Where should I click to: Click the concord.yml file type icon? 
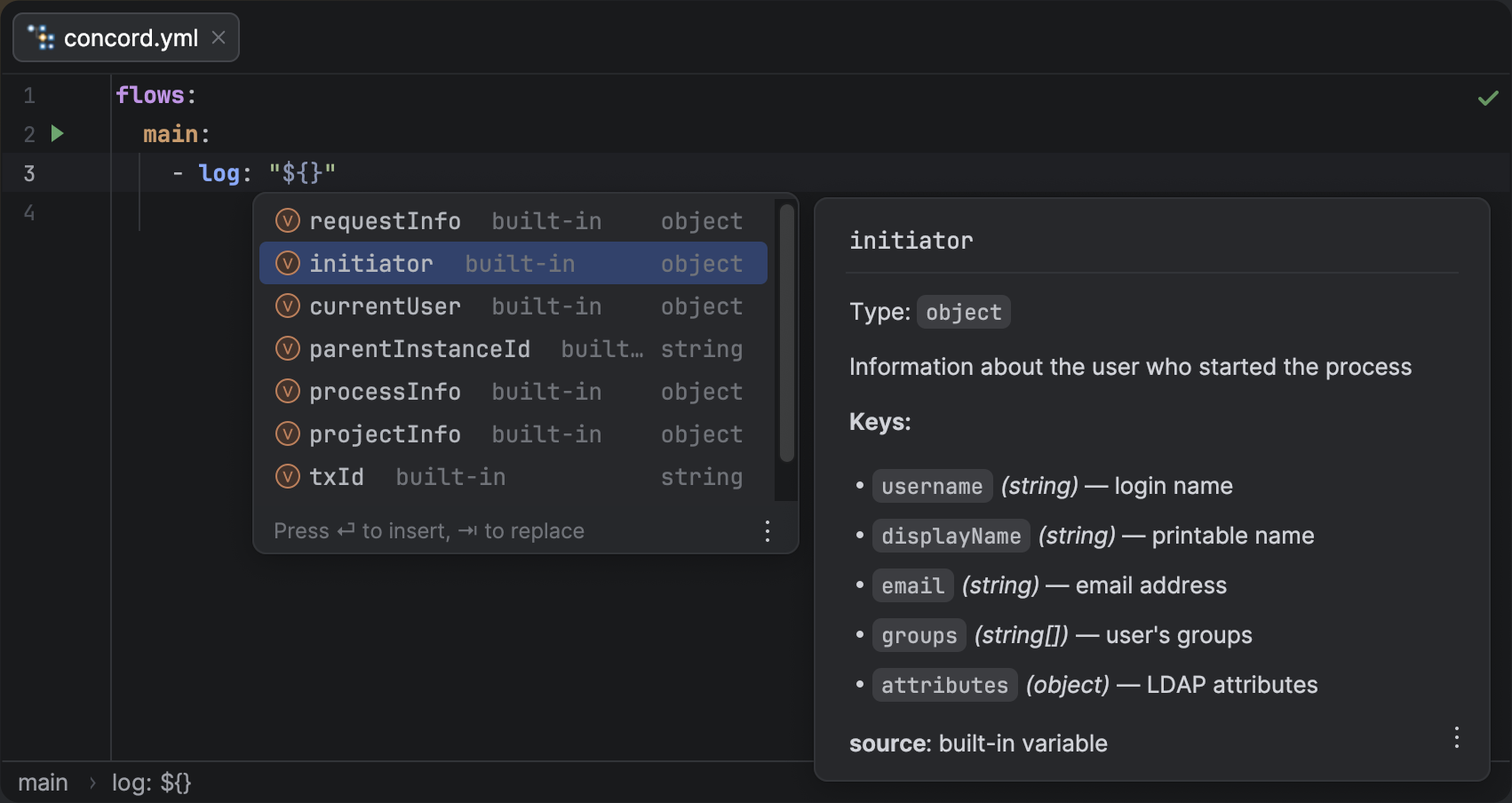[41, 37]
